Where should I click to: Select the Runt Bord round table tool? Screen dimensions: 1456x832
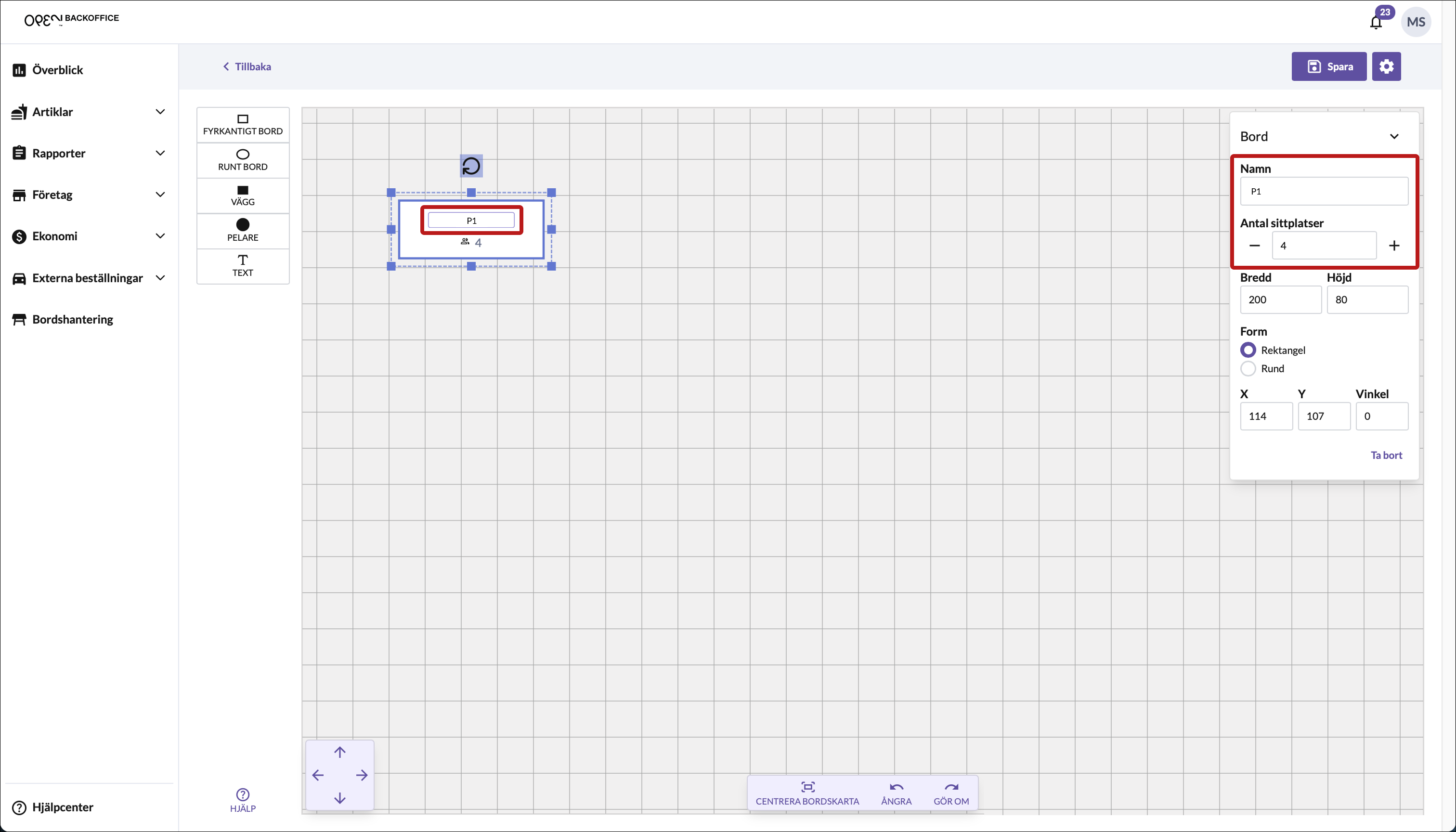(x=242, y=160)
